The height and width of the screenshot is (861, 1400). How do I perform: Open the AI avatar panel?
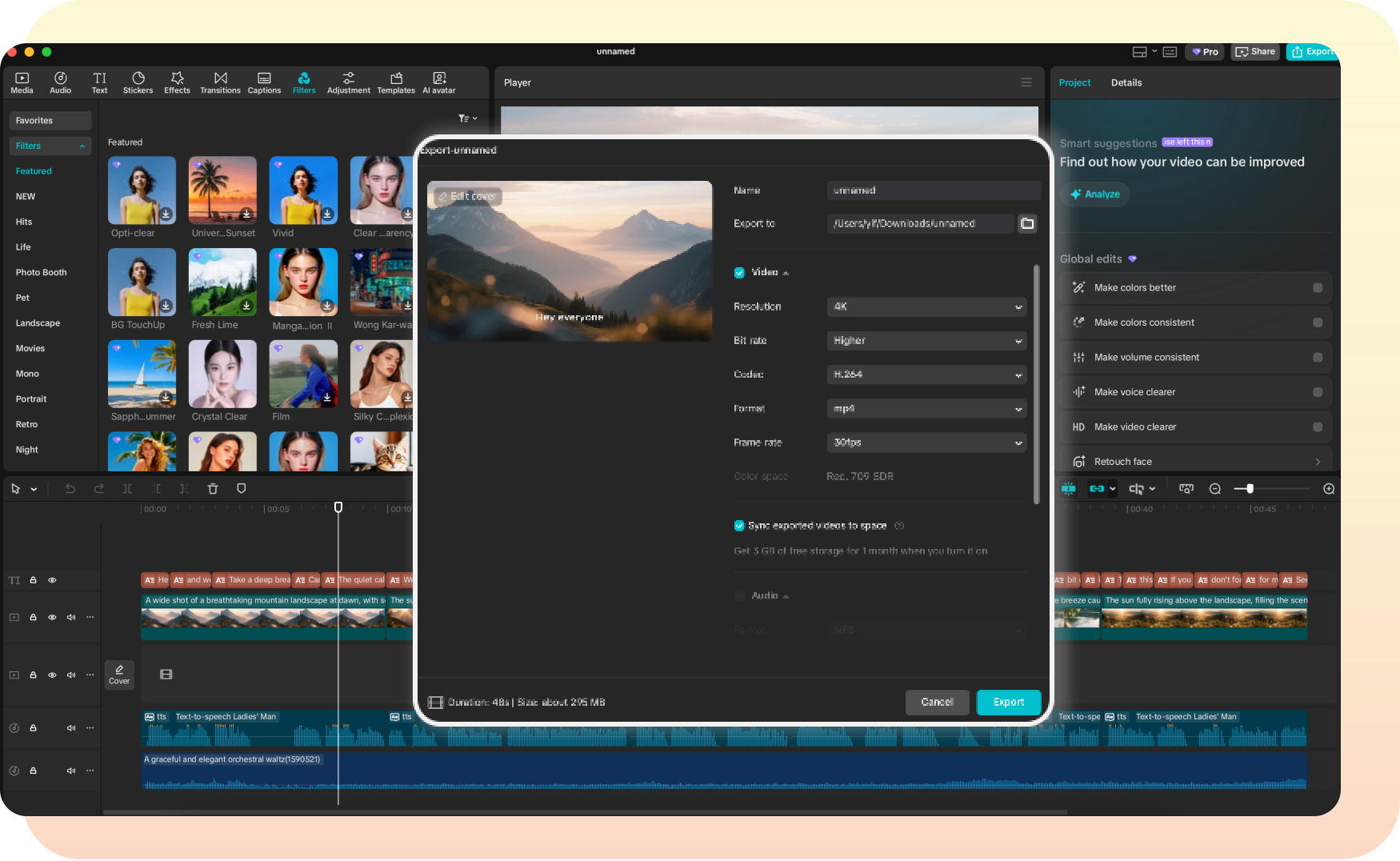(x=438, y=82)
